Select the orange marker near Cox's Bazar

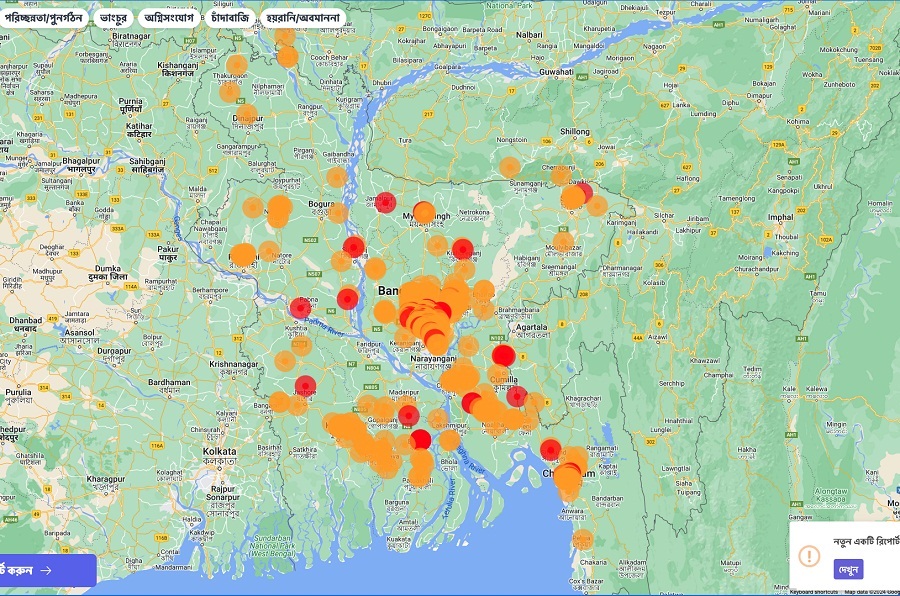pos(582,540)
